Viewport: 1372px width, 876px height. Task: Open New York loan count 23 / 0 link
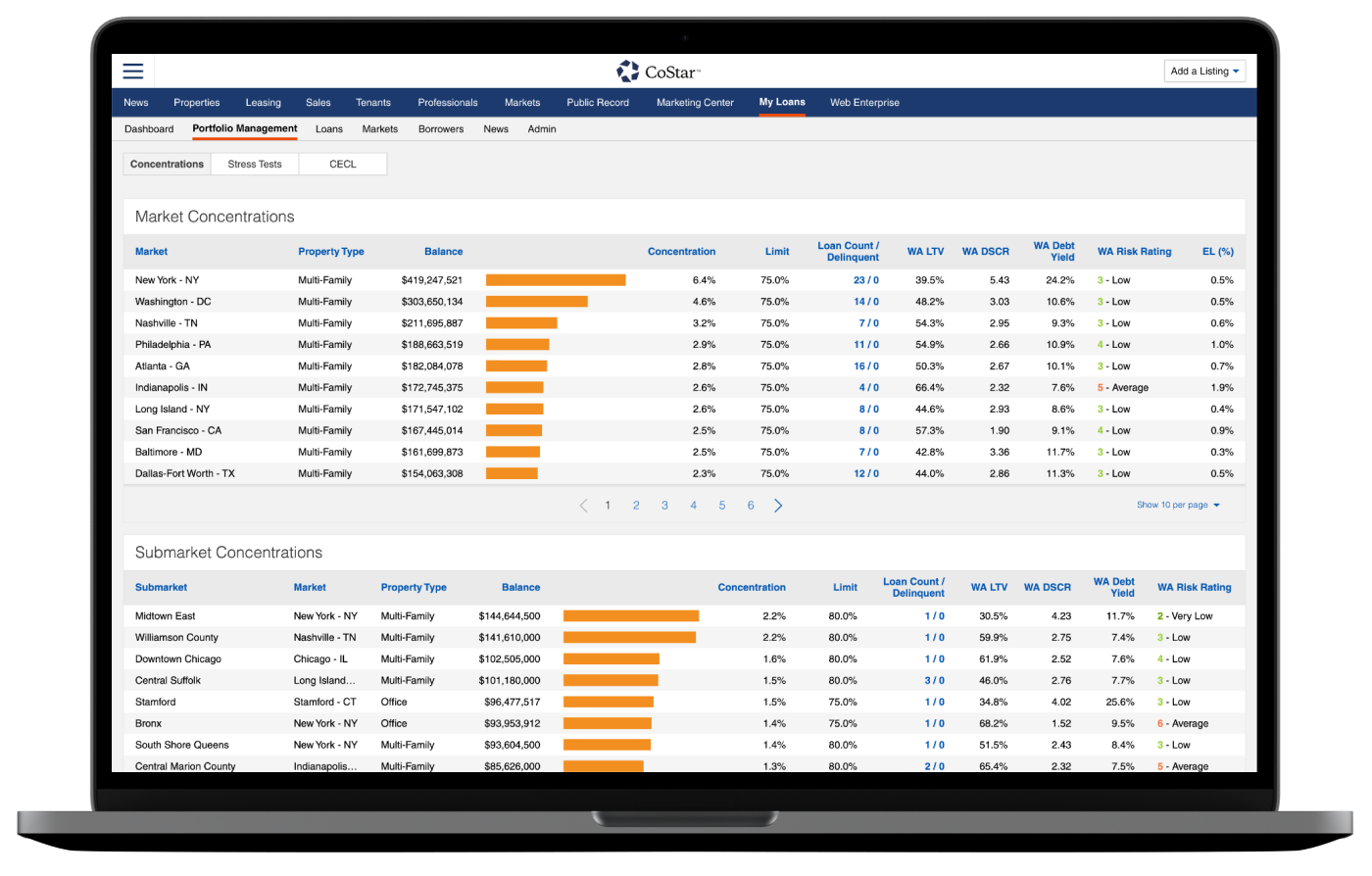click(865, 280)
